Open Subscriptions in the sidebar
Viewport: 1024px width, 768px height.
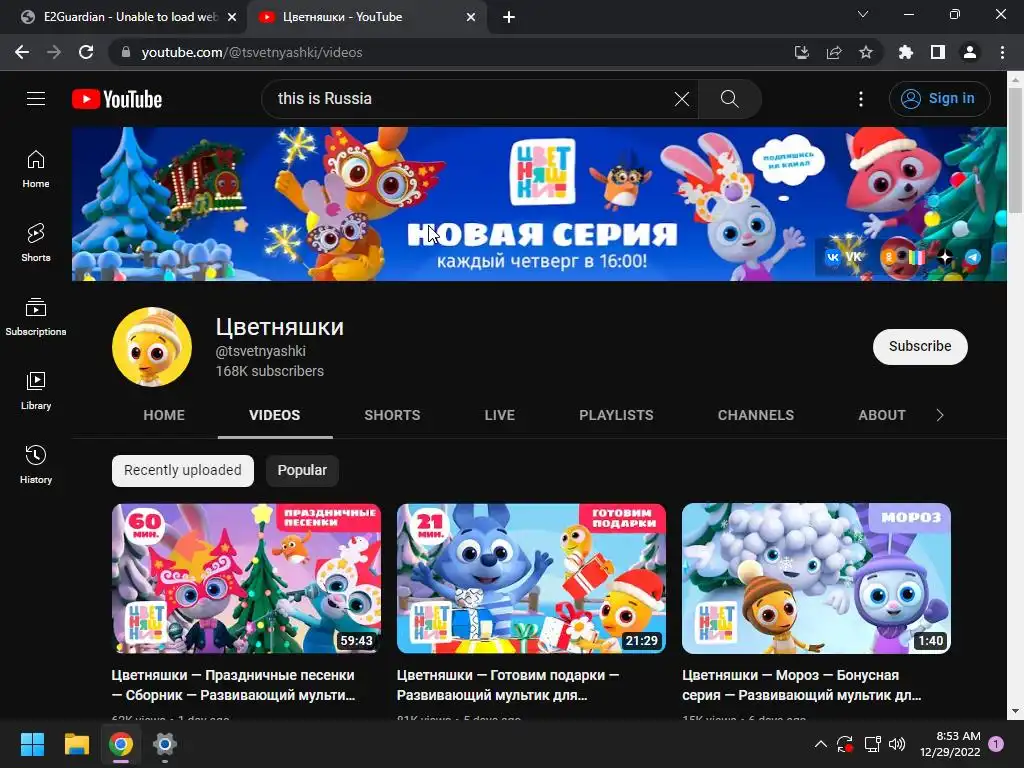pyautogui.click(x=36, y=317)
